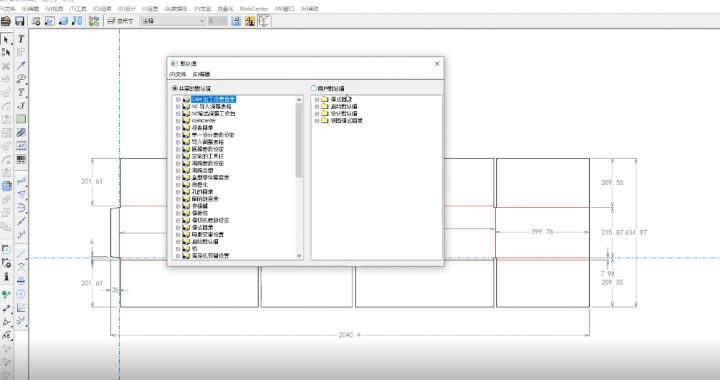
Task: Click the 3D cube conversion toolbar icon
Action: [63, 21]
